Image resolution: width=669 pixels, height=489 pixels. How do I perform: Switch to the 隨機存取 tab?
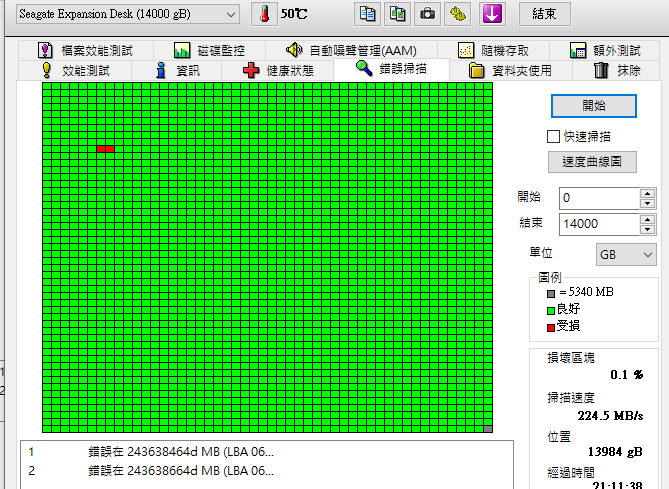click(x=493, y=50)
